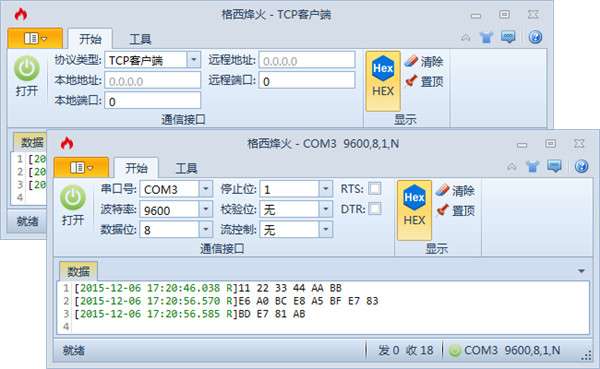Switch to the 工具 tab in COM3 window
Viewport: 600px width, 369px height.
pyautogui.click(x=186, y=168)
